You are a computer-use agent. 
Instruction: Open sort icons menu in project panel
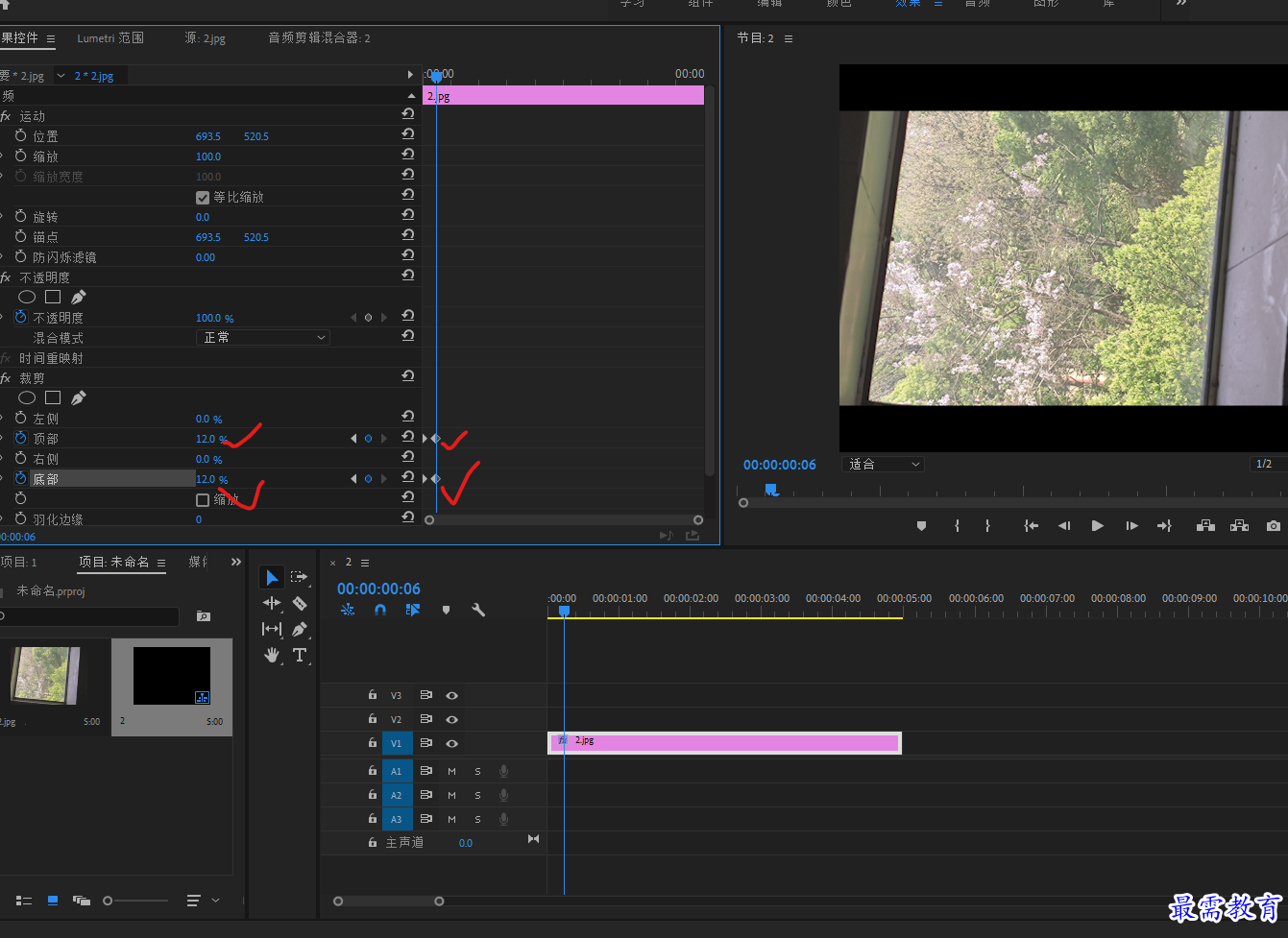tap(203, 901)
